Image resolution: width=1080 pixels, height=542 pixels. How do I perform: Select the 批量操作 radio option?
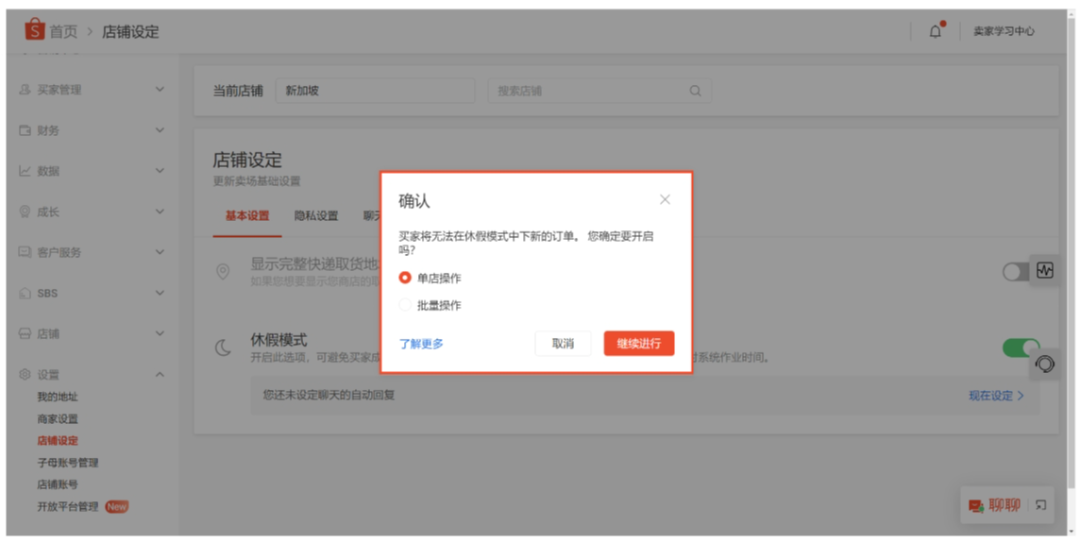[x=405, y=306]
